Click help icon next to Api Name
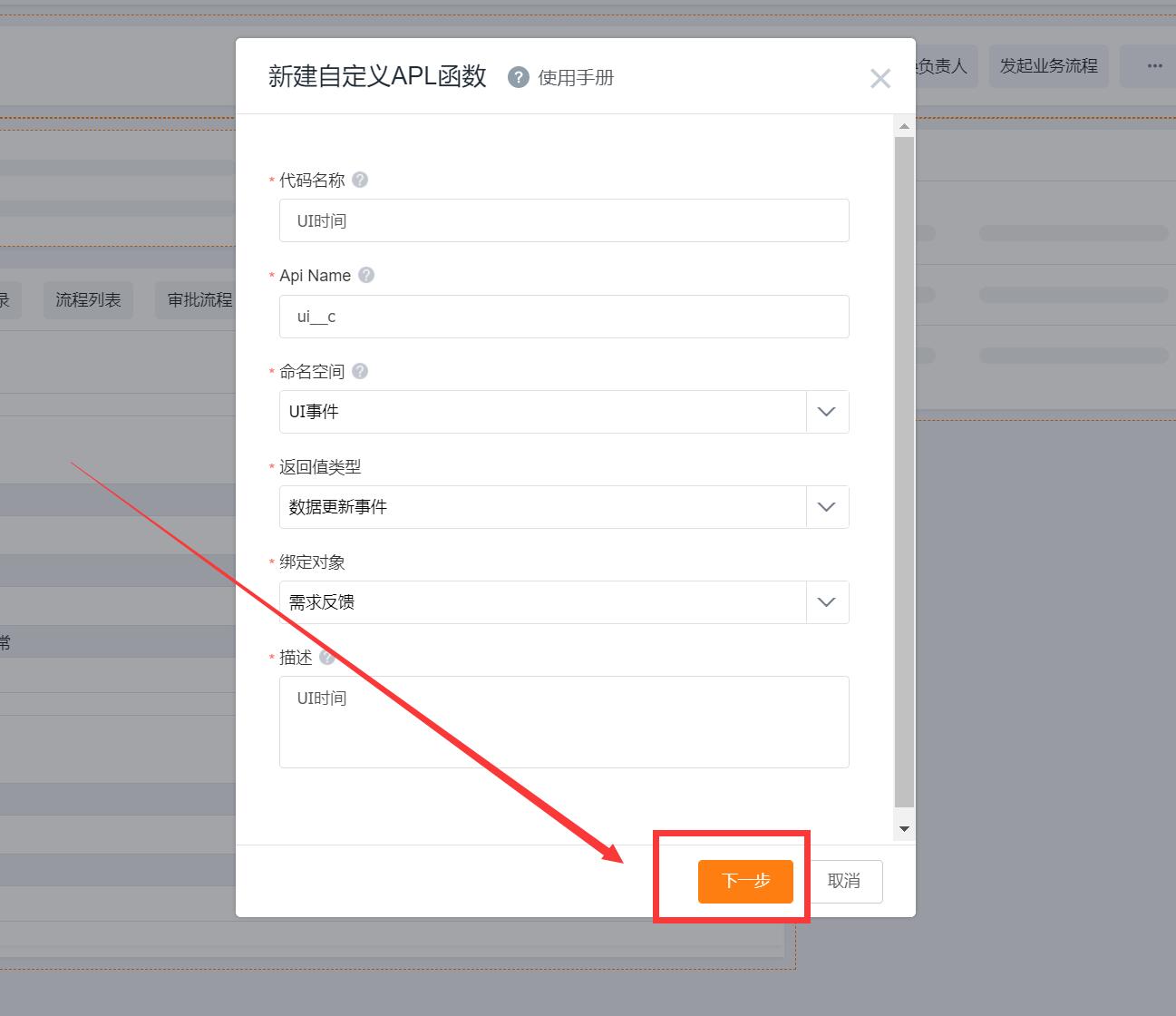 coord(366,275)
